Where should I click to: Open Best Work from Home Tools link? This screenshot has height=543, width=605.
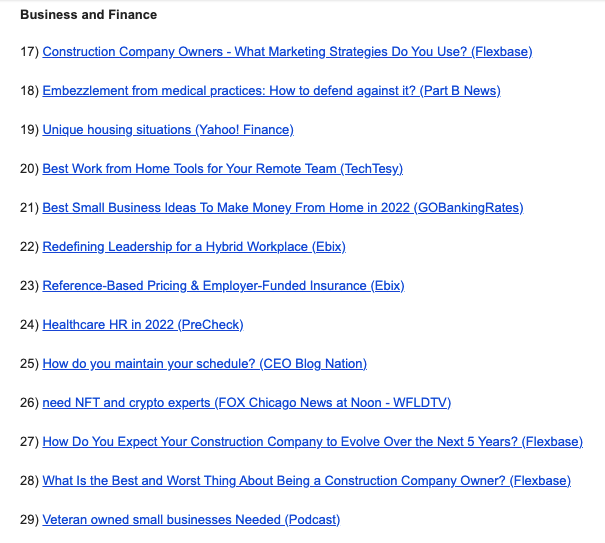click(x=222, y=169)
